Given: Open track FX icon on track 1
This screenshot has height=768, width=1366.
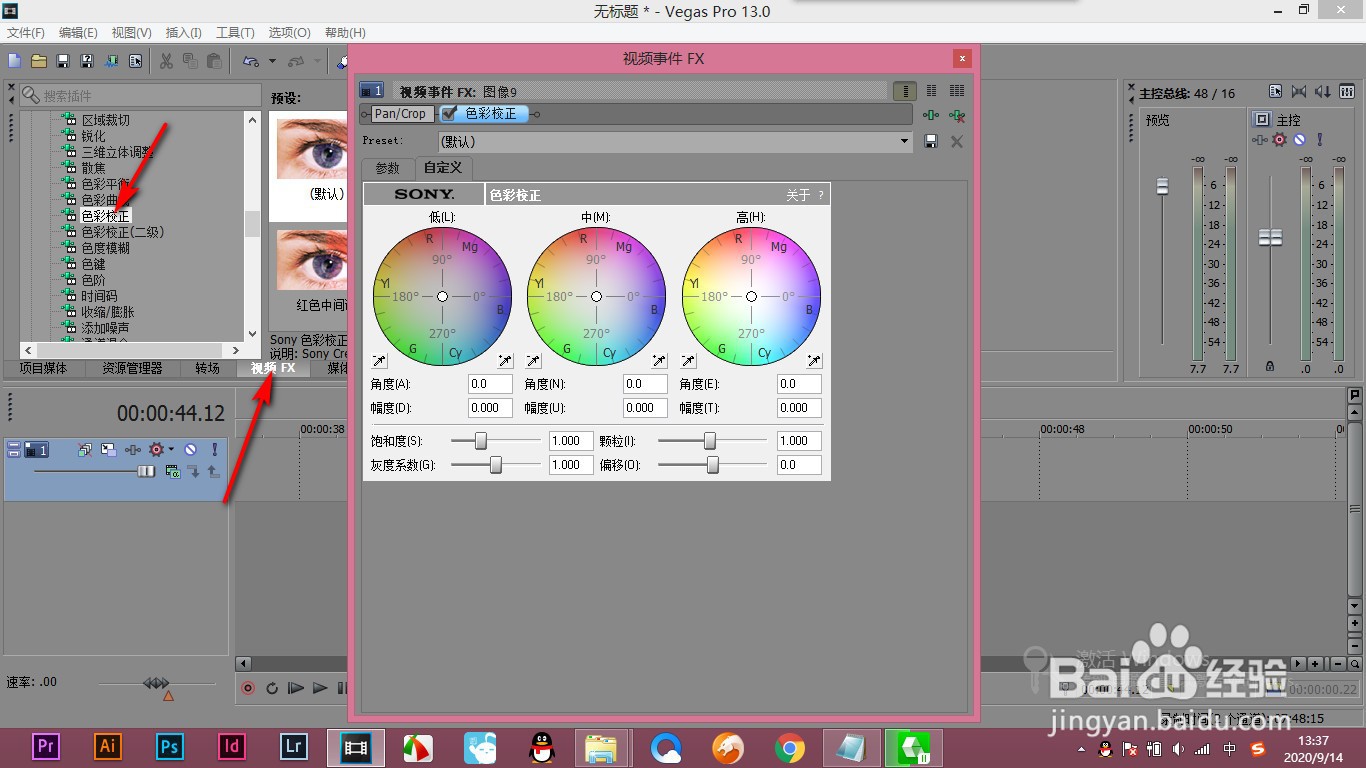Looking at the screenshot, I should tap(132, 450).
